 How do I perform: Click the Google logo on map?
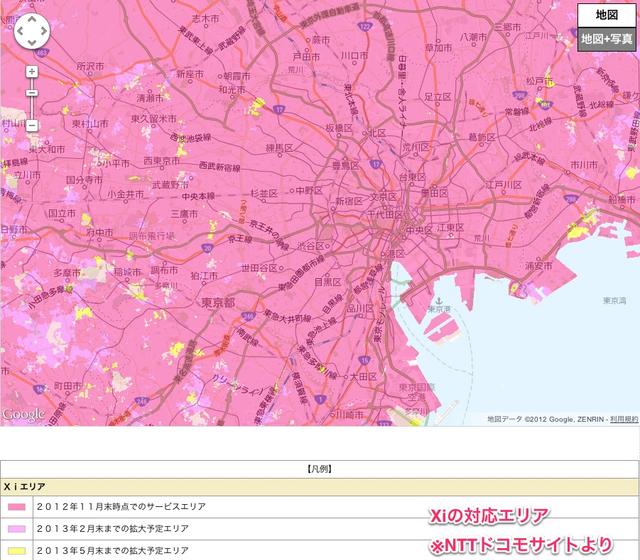tap(23, 414)
